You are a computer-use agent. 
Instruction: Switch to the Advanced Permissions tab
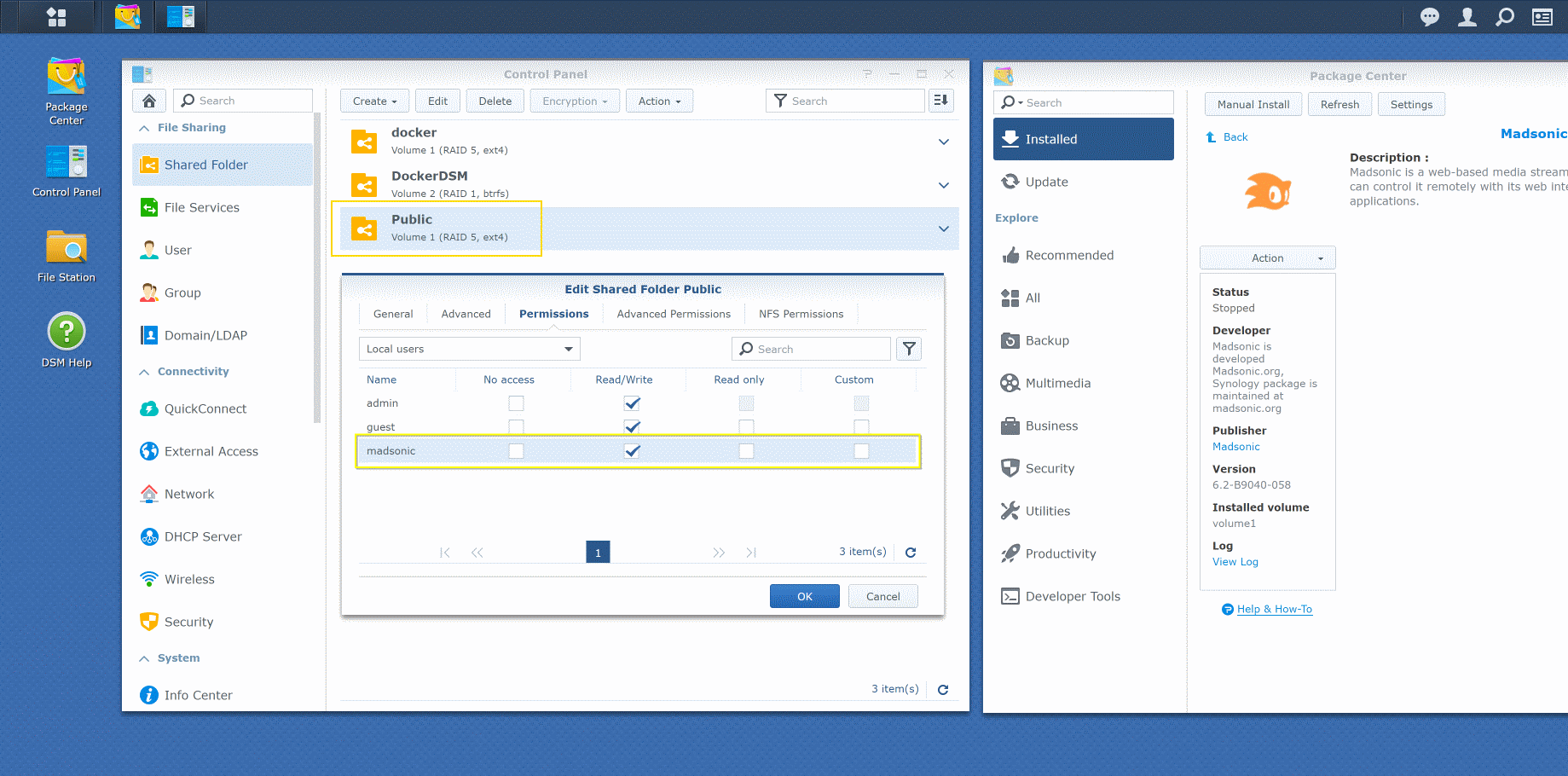[674, 314]
